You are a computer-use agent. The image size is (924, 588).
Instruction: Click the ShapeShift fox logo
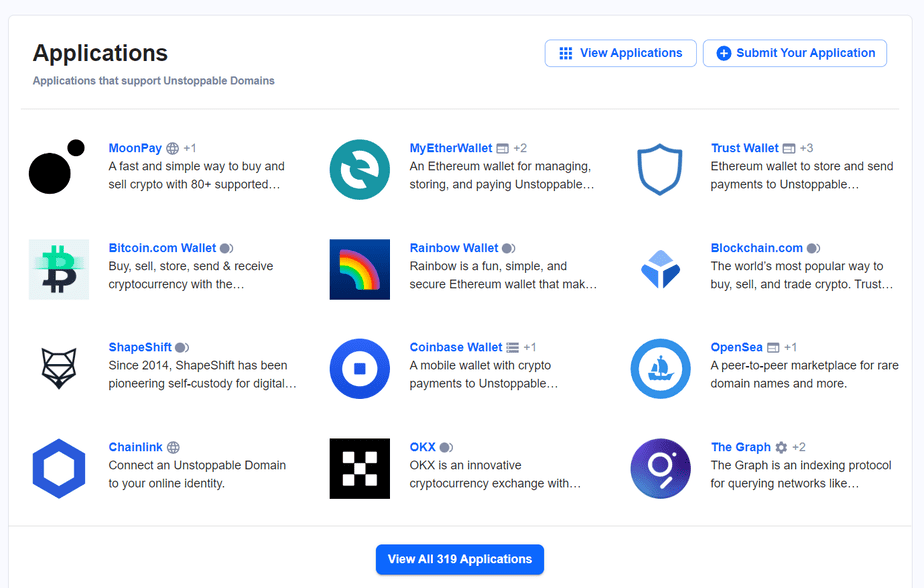tap(57, 368)
